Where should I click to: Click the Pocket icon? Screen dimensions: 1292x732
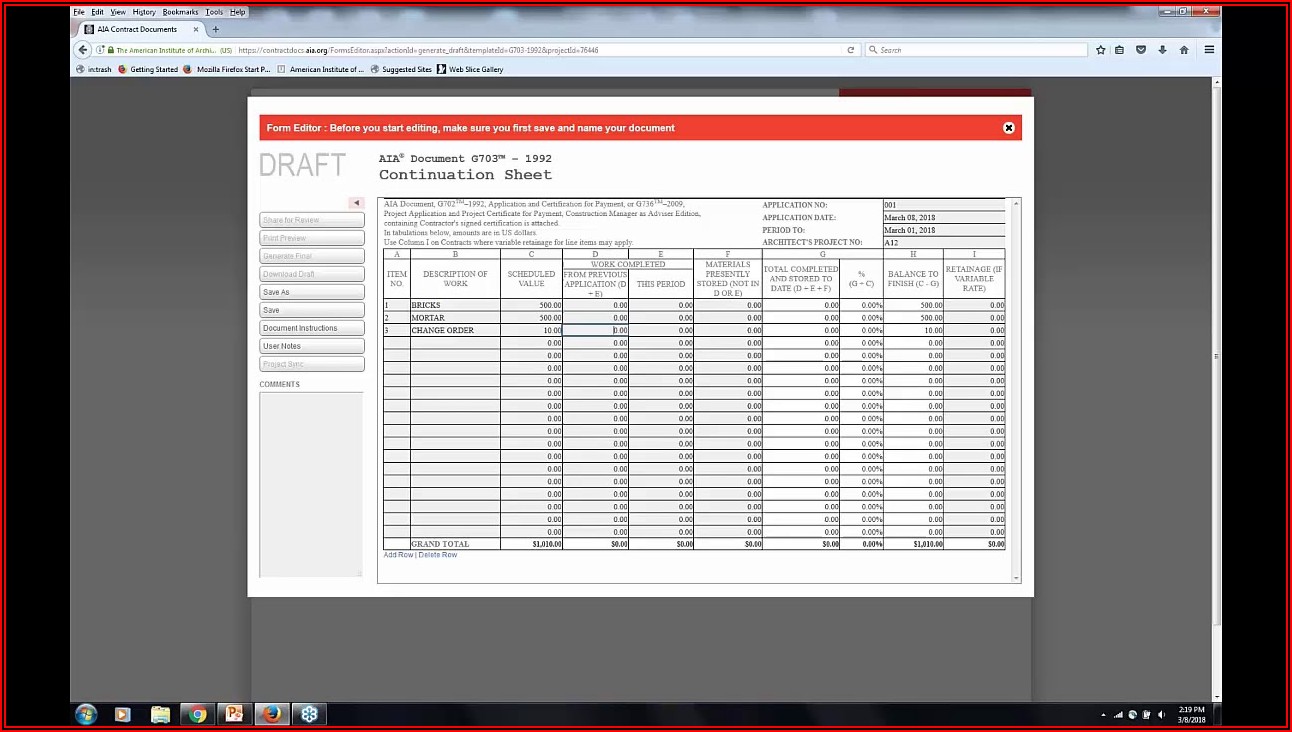click(x=1141, y=50)
